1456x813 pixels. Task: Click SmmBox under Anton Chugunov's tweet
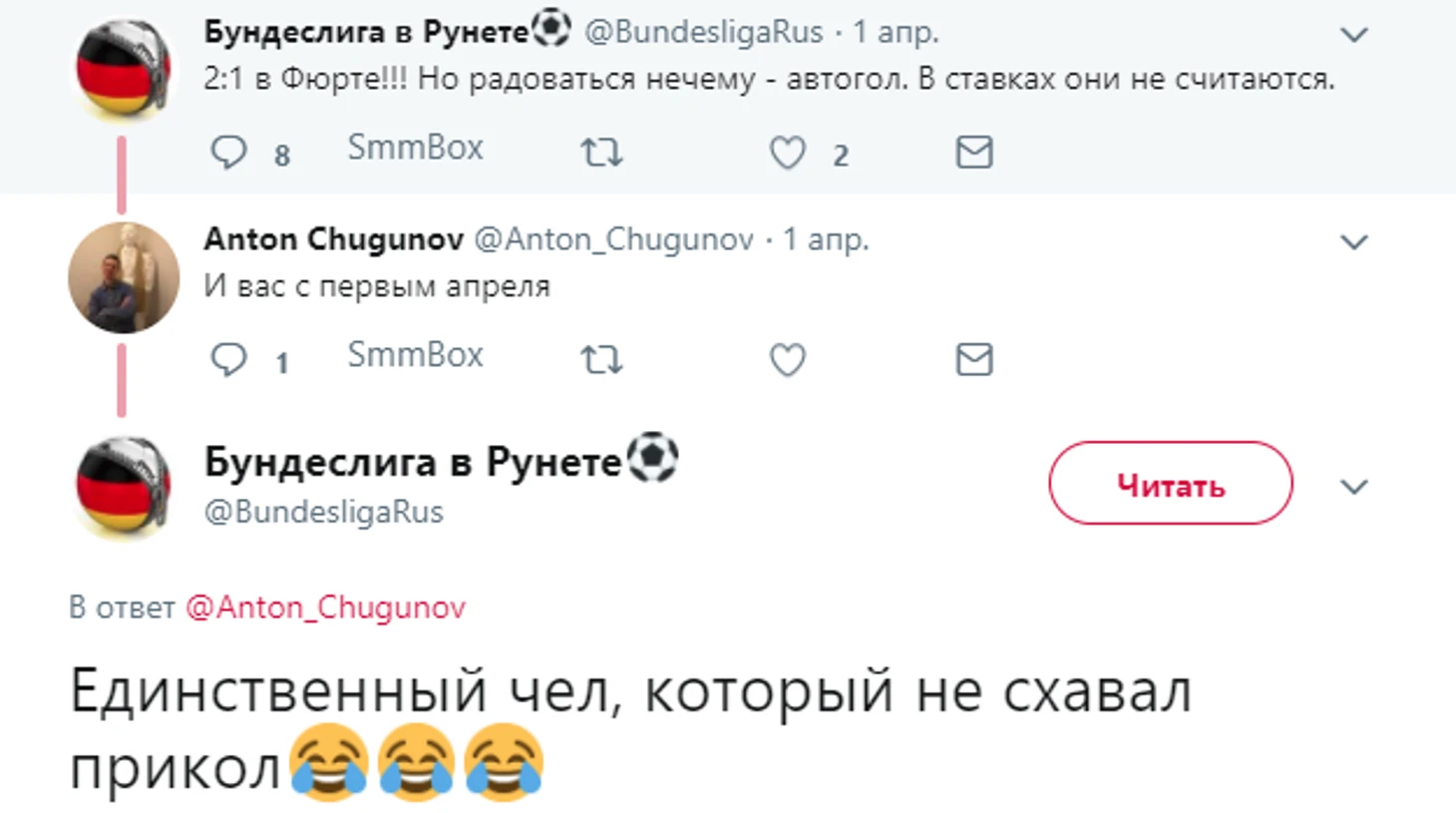[415, 355]
